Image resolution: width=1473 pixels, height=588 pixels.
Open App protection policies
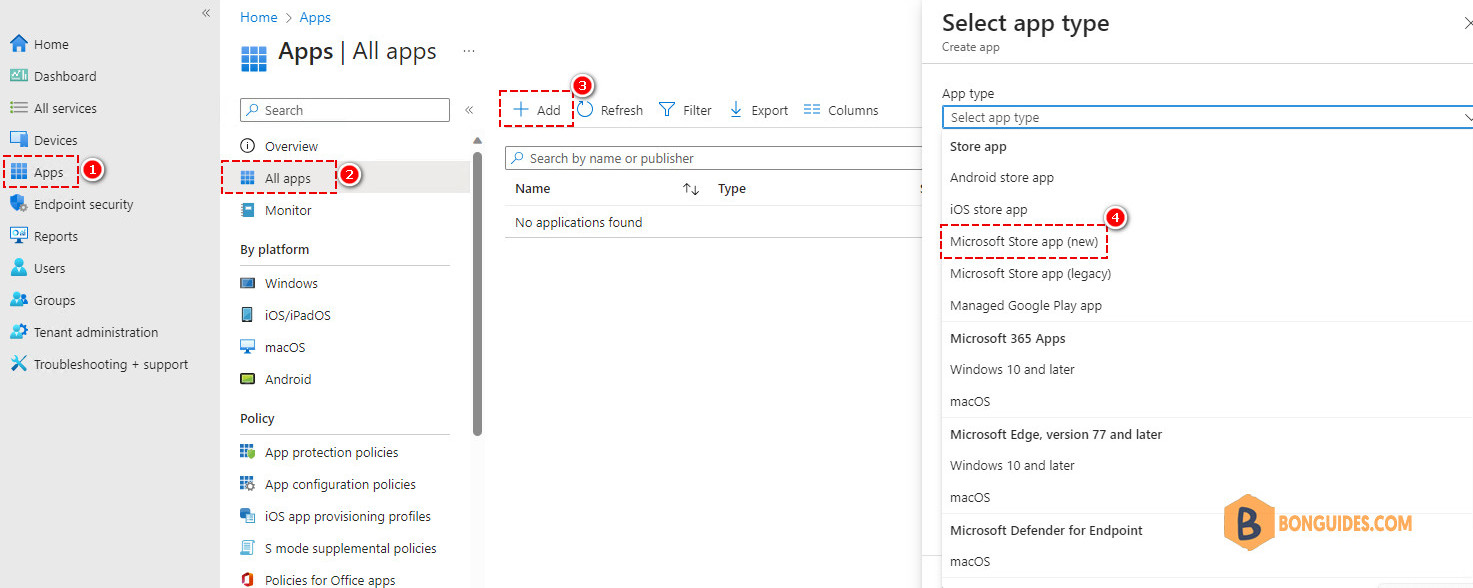[x=319, y=452]
